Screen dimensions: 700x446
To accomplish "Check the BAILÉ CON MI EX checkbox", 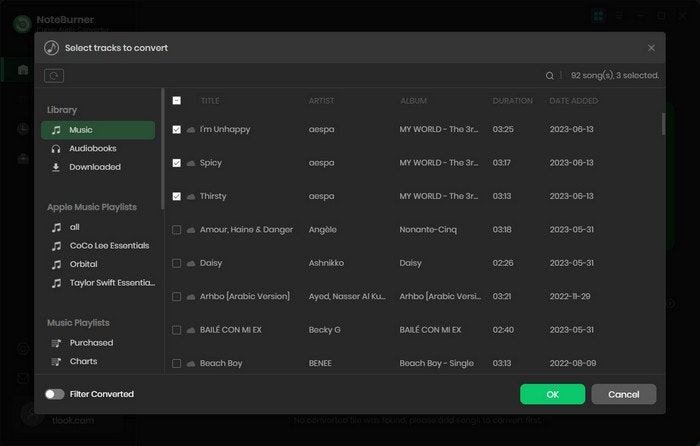I will (x=177, y=330).
